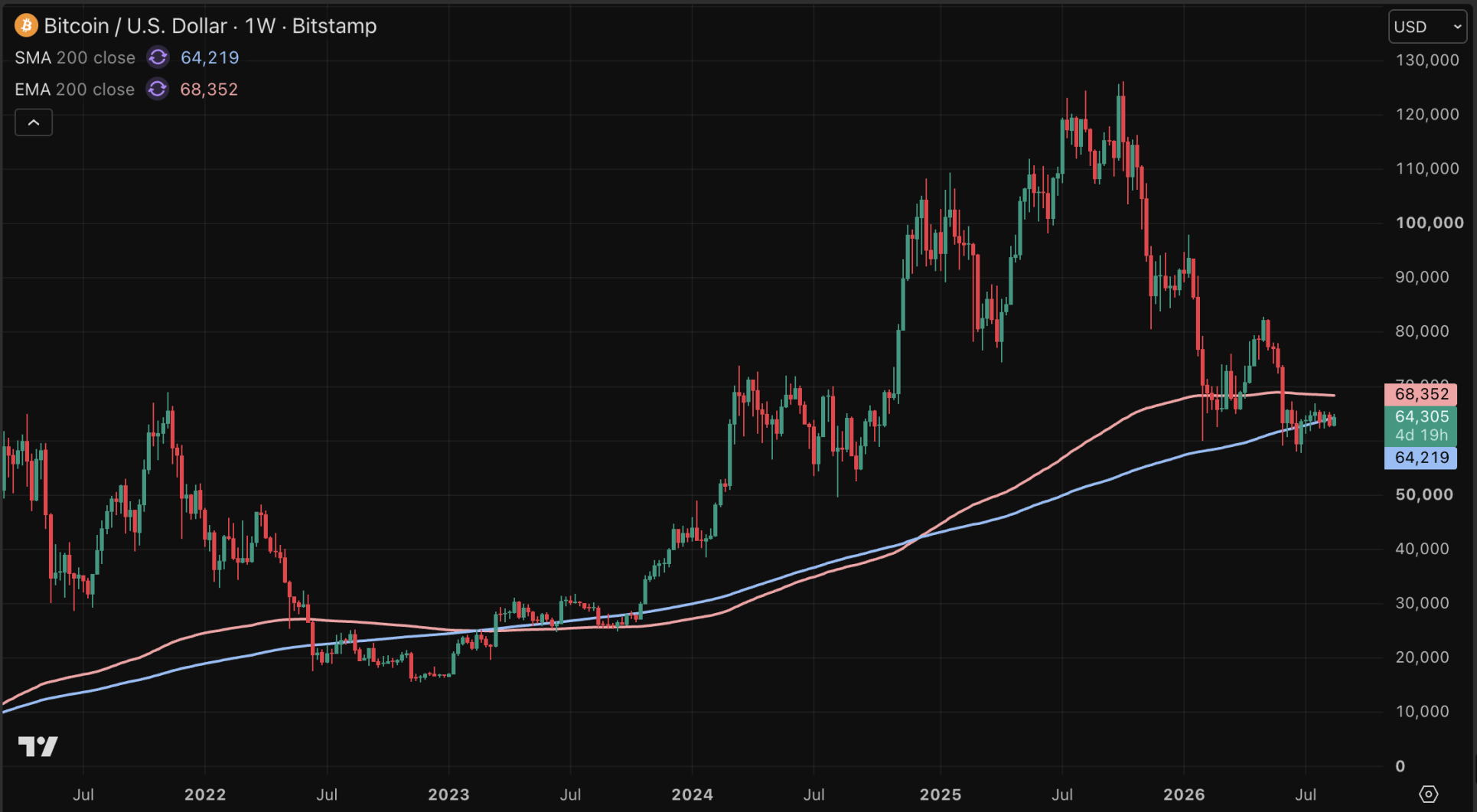Image resolution: width=1477 pixels, height=812 pixels.
Task: Click the 50,000 price axis label
Action: pos(1423,494)
